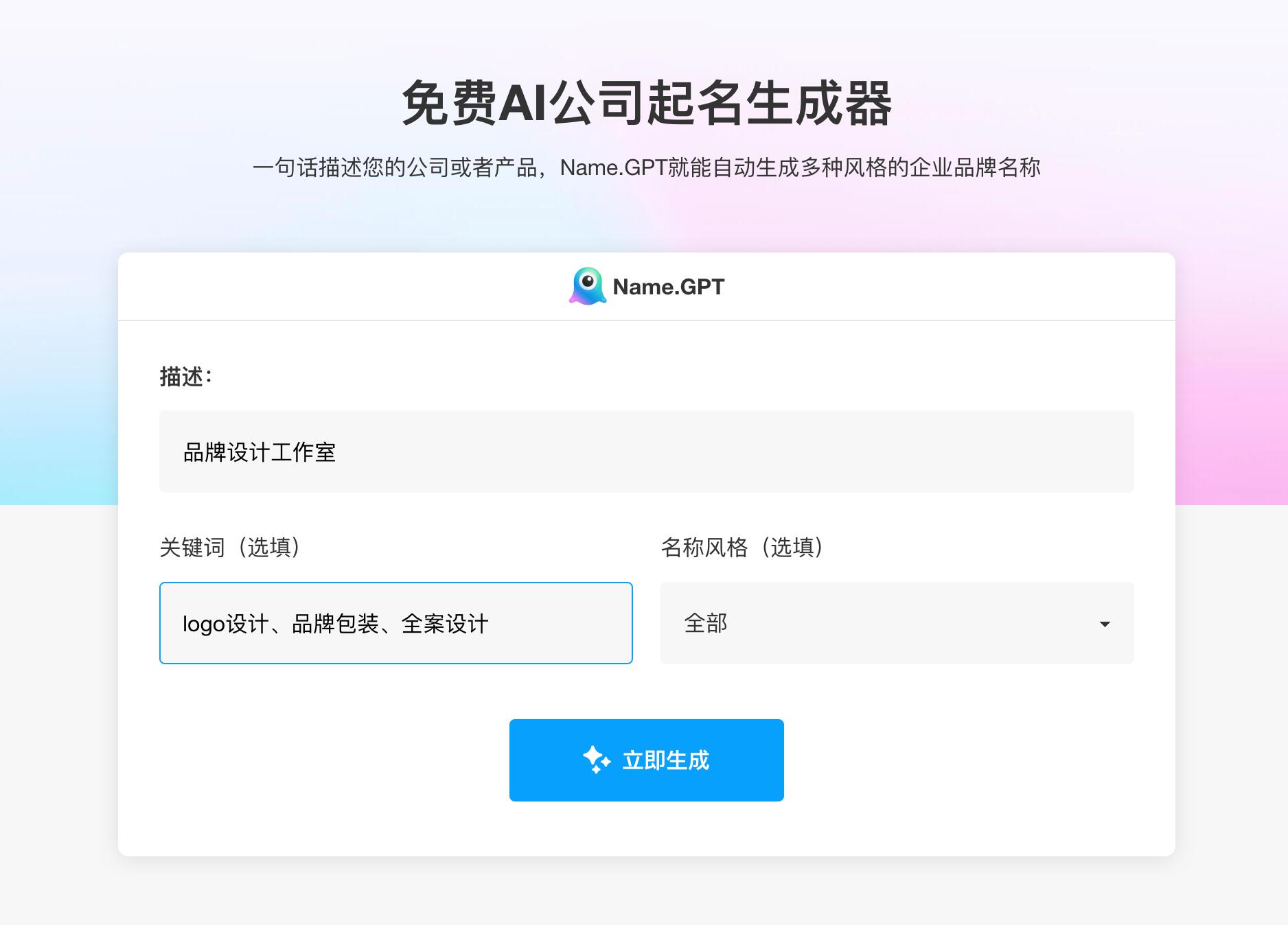Click the Name.GPT mascot logo icon
Image resolution: width=1288 pixels, height=925 pixels.
[588, 286]
